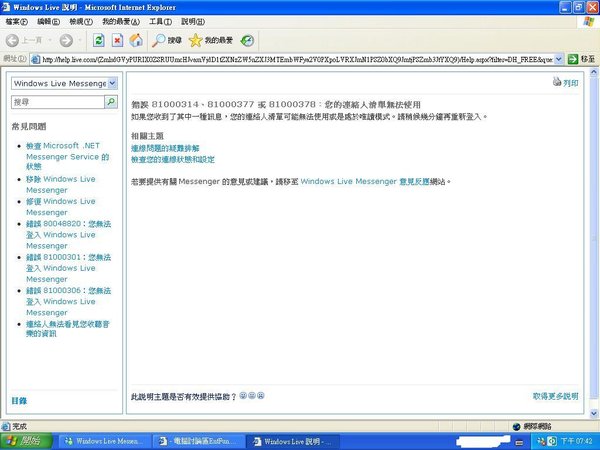Viewport: 600px width, 450px height.
Task: Open link 檢查您的連線狀態和設定
Action: pyautogui.click(x=173, y=159)
